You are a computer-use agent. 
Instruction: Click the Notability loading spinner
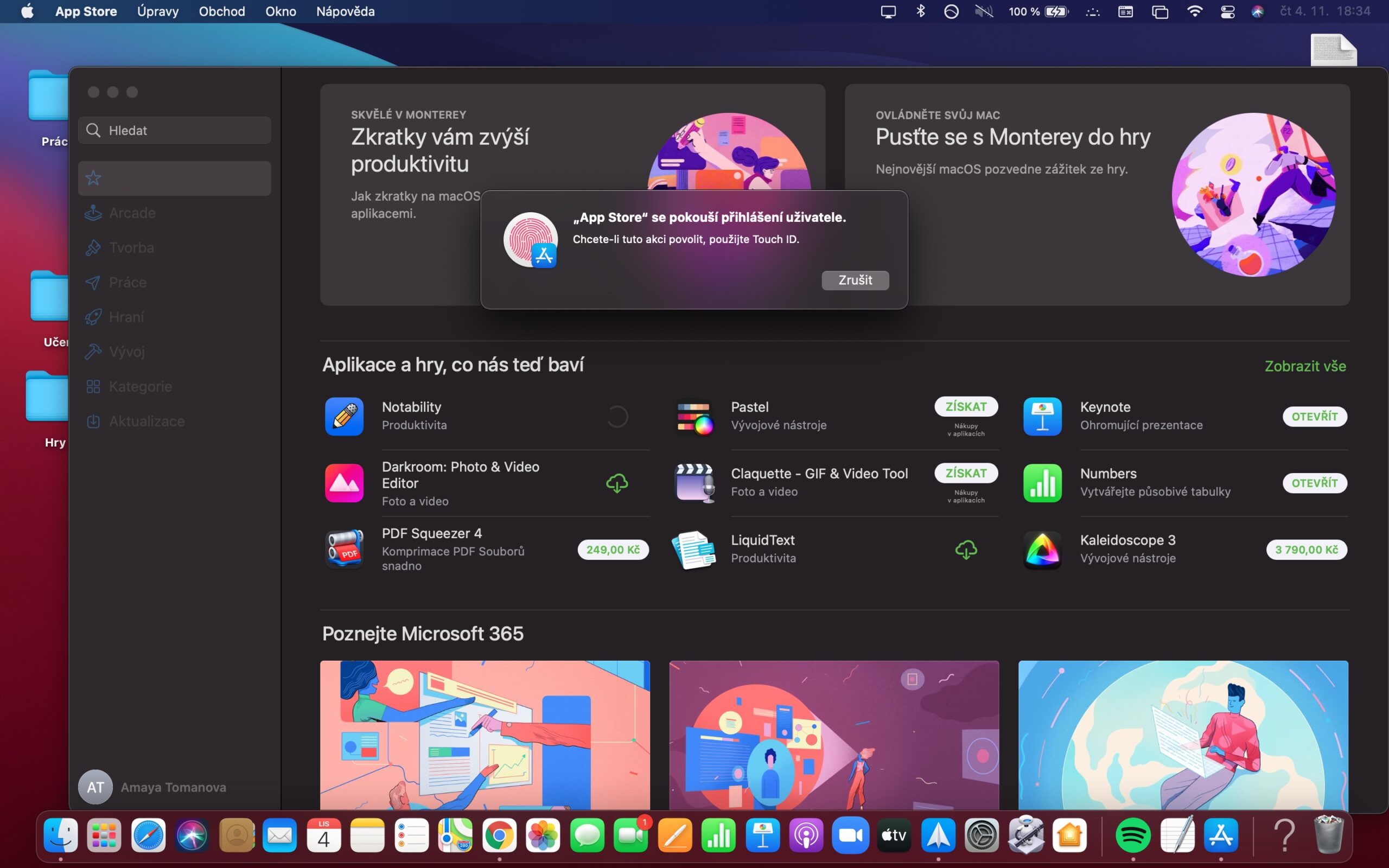tap(617, 416)
